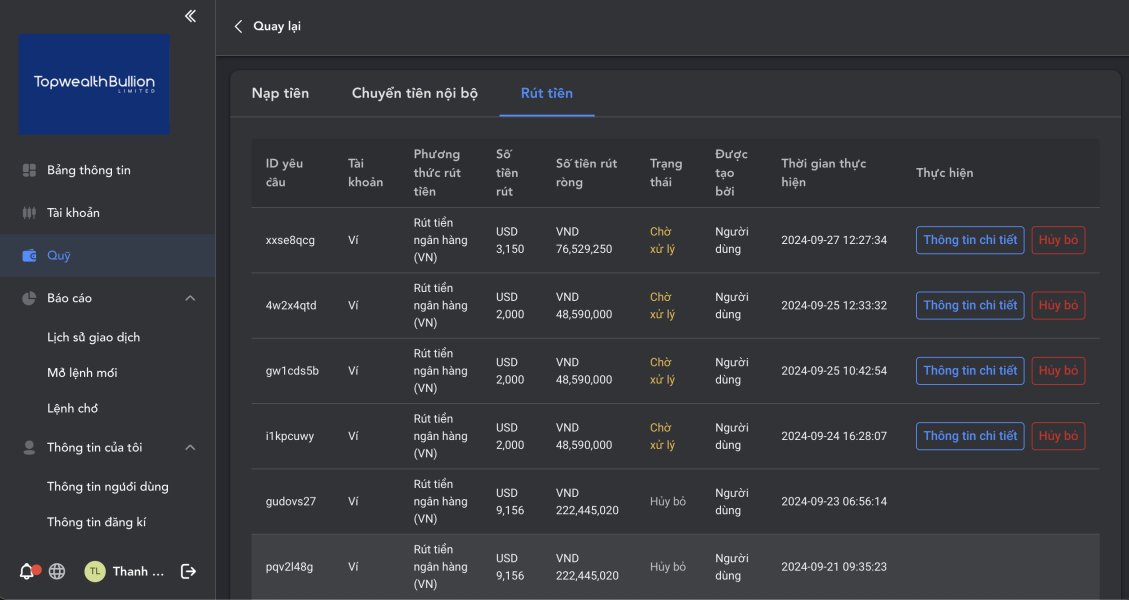Click the Tài khoản sidebar icon
1129x600 pixels.
pyautogui.click(x=29, y=213)
